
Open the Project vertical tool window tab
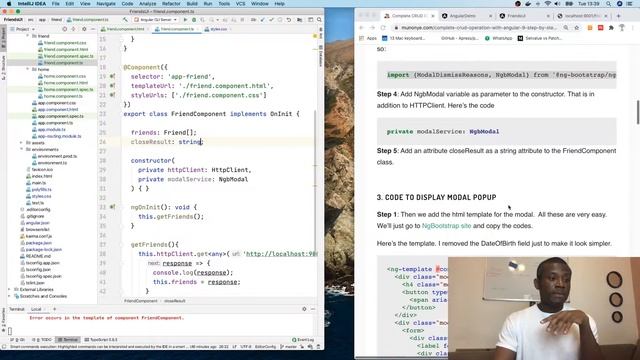coord(3,39)
